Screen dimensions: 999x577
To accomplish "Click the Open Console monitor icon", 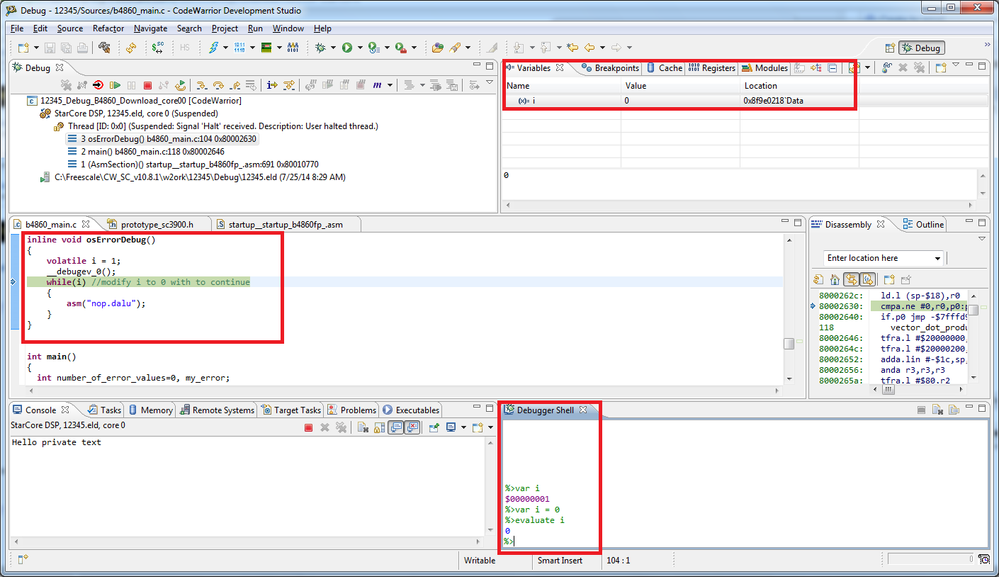I will [x=450, y=427].
